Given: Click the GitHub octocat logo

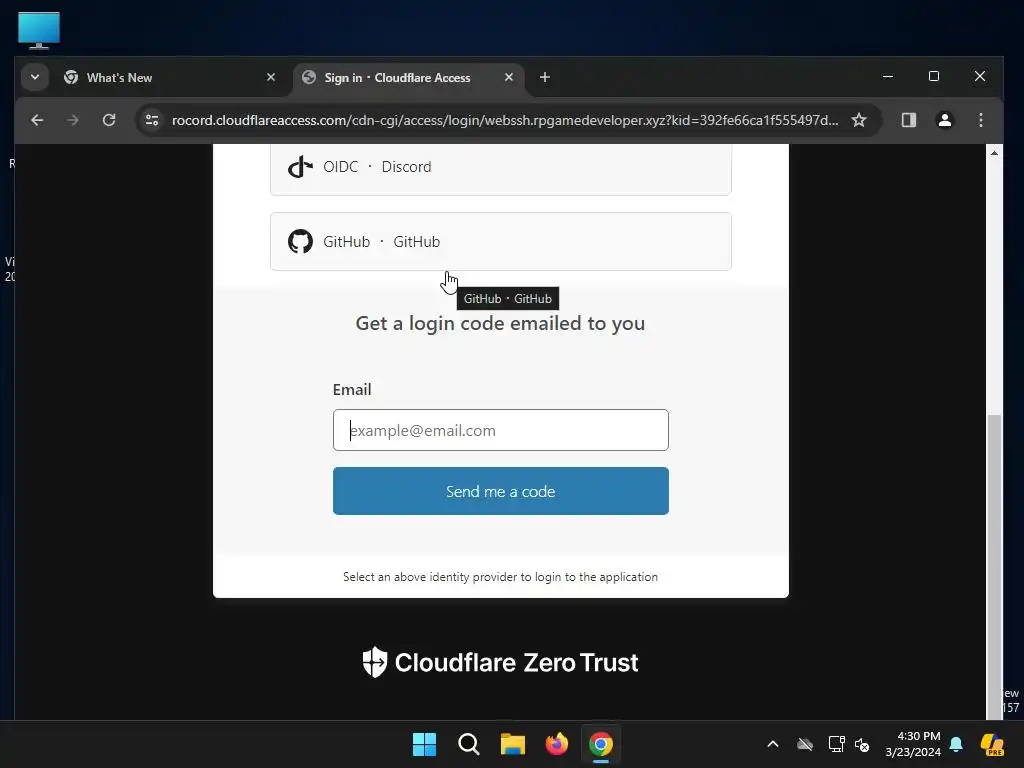Looking at the screenshot, I should click(x=300, y=242).
